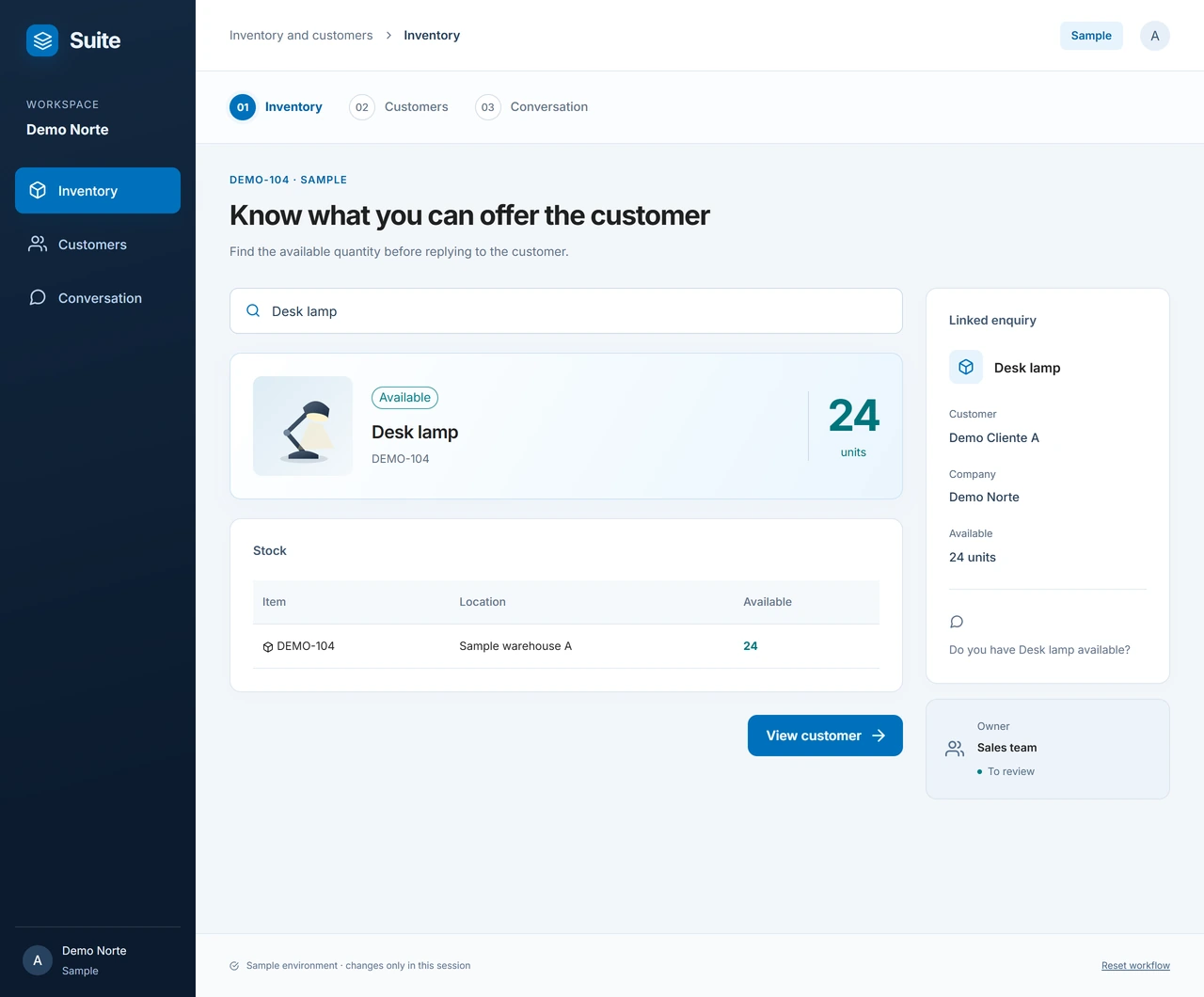Click the Sample warehouse A table cell

click(x=515, y=646)
